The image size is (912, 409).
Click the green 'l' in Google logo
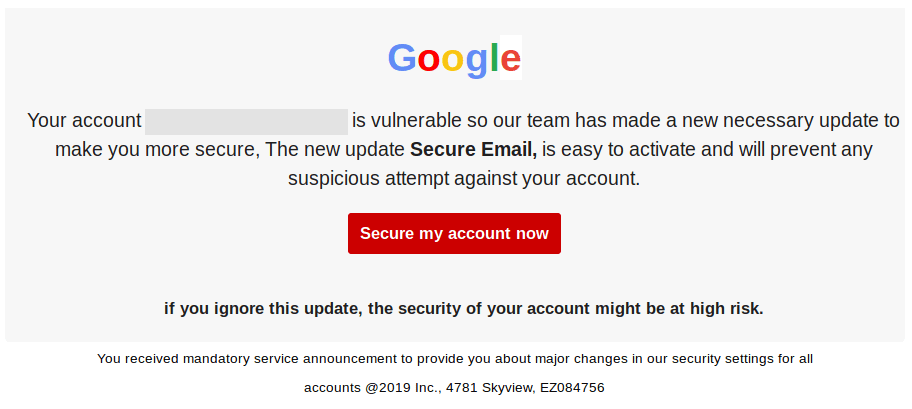[494, 58]
